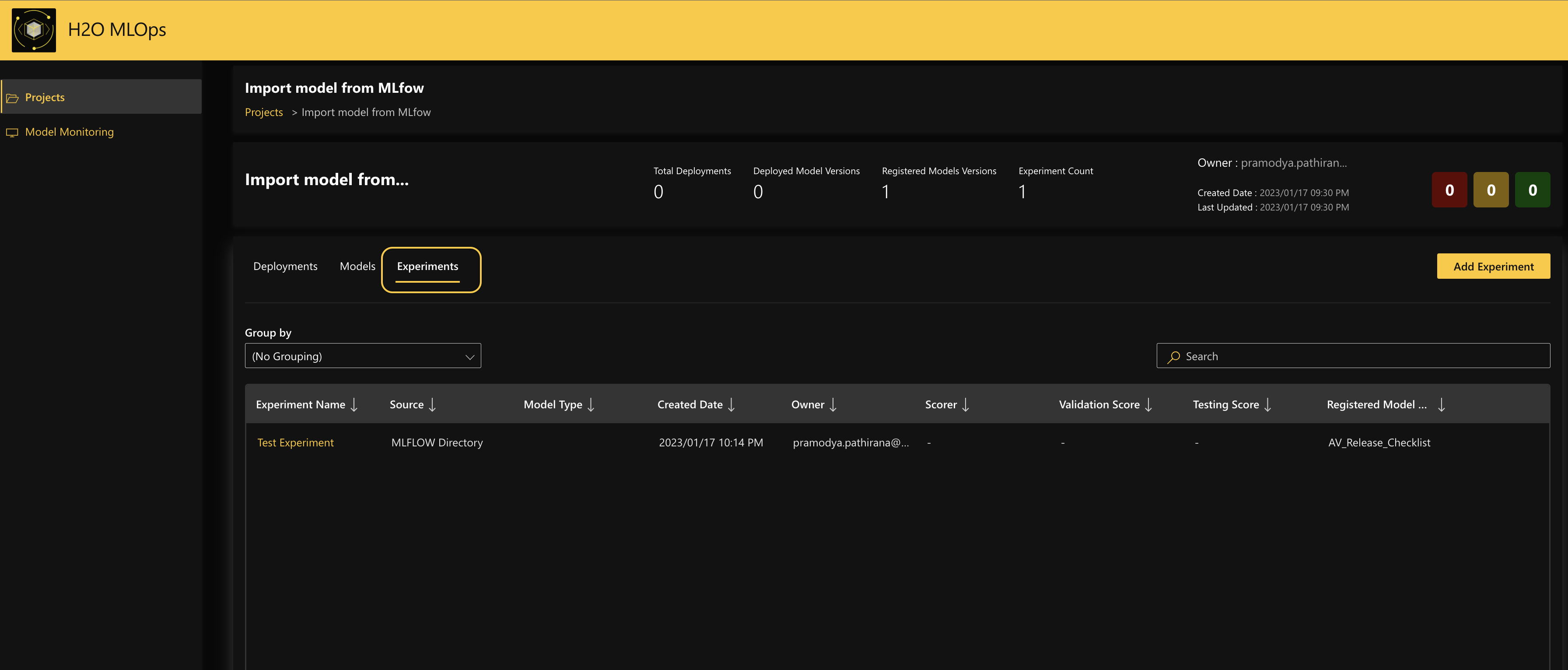Focus the Search input field

(x=1353, y=356)
